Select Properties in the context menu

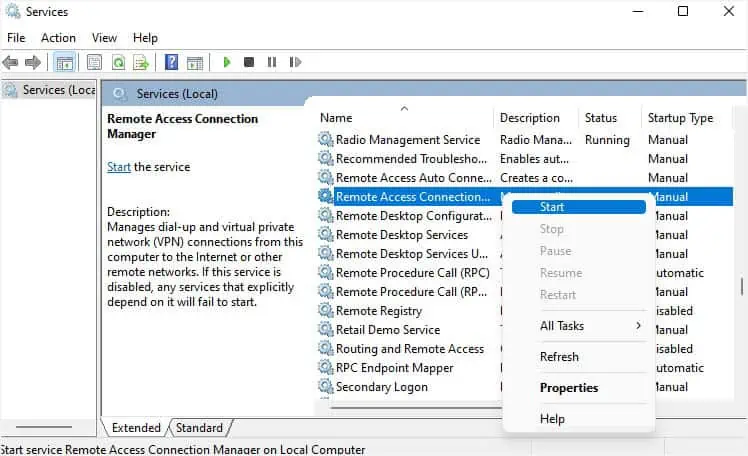pos(569,388)
